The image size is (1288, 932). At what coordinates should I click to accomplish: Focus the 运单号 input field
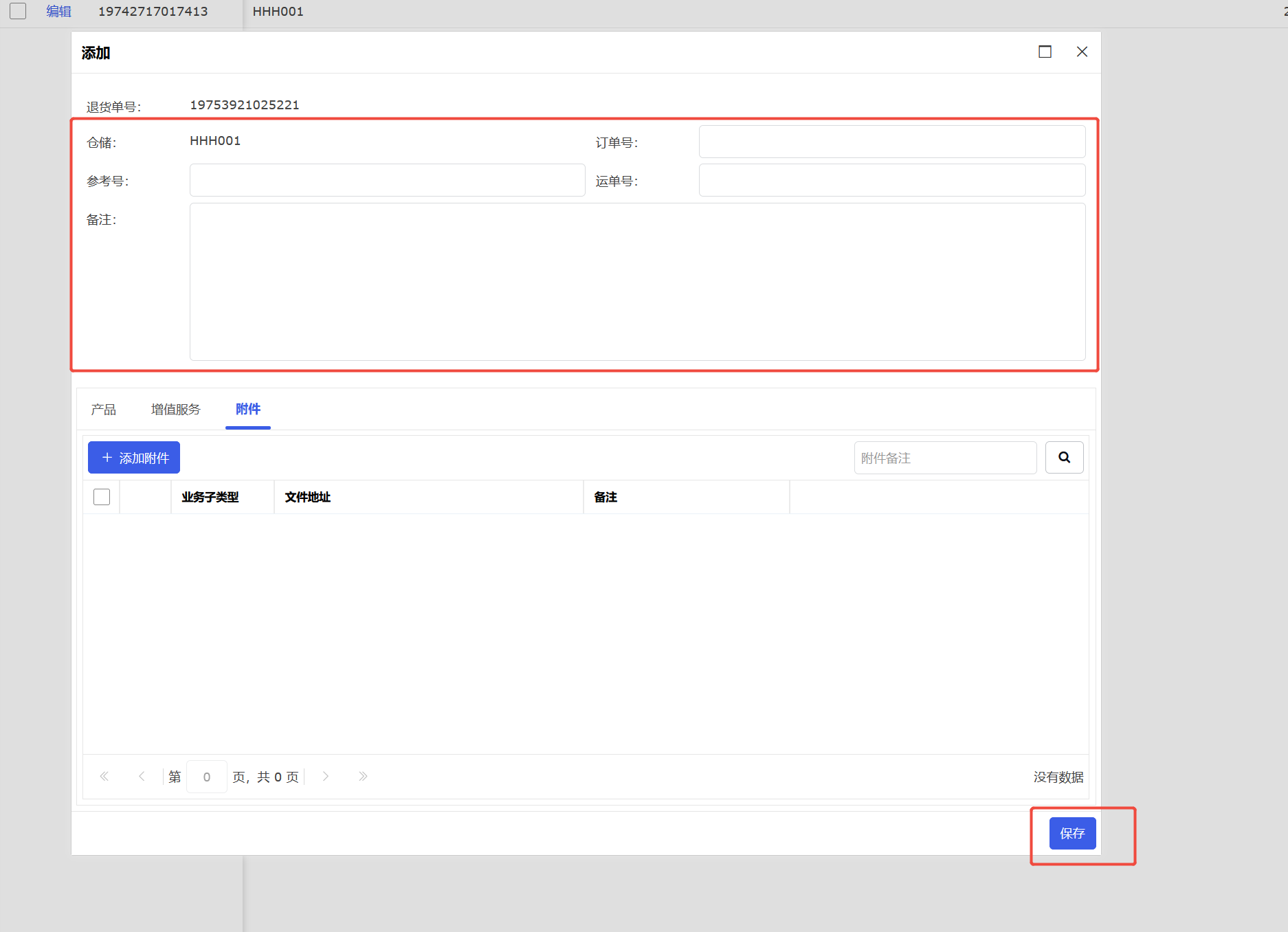(892, 180)
